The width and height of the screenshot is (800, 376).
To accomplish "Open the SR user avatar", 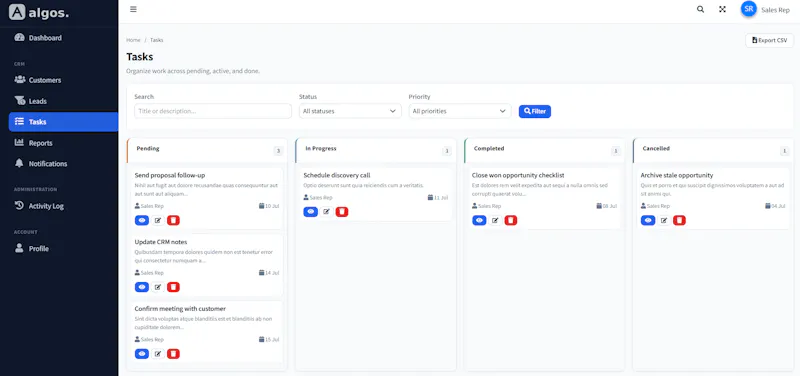I will point(748,9).
